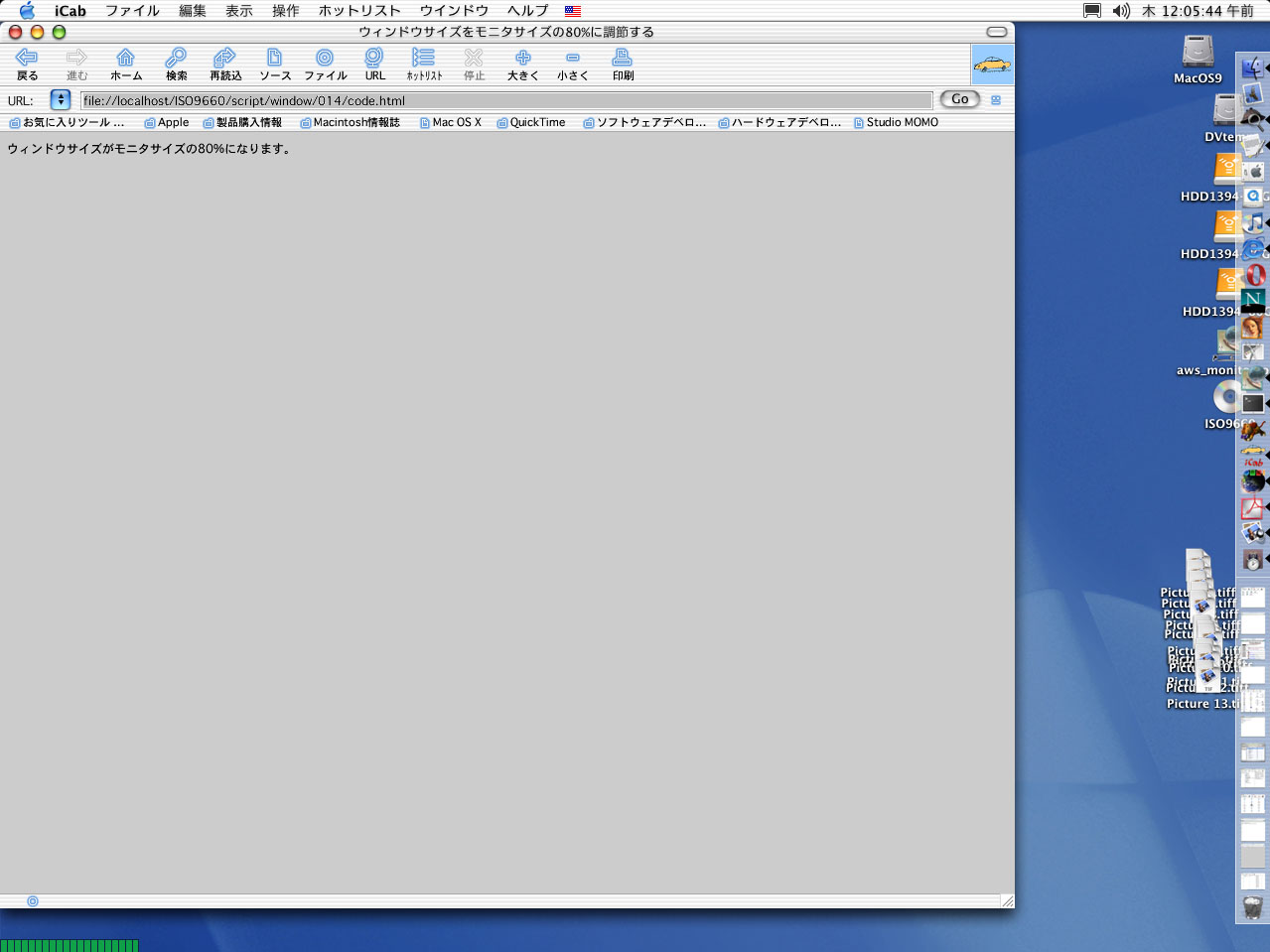Open the Mac OS X bookmark
The image size is (1270, 952).
pos(450,123)
